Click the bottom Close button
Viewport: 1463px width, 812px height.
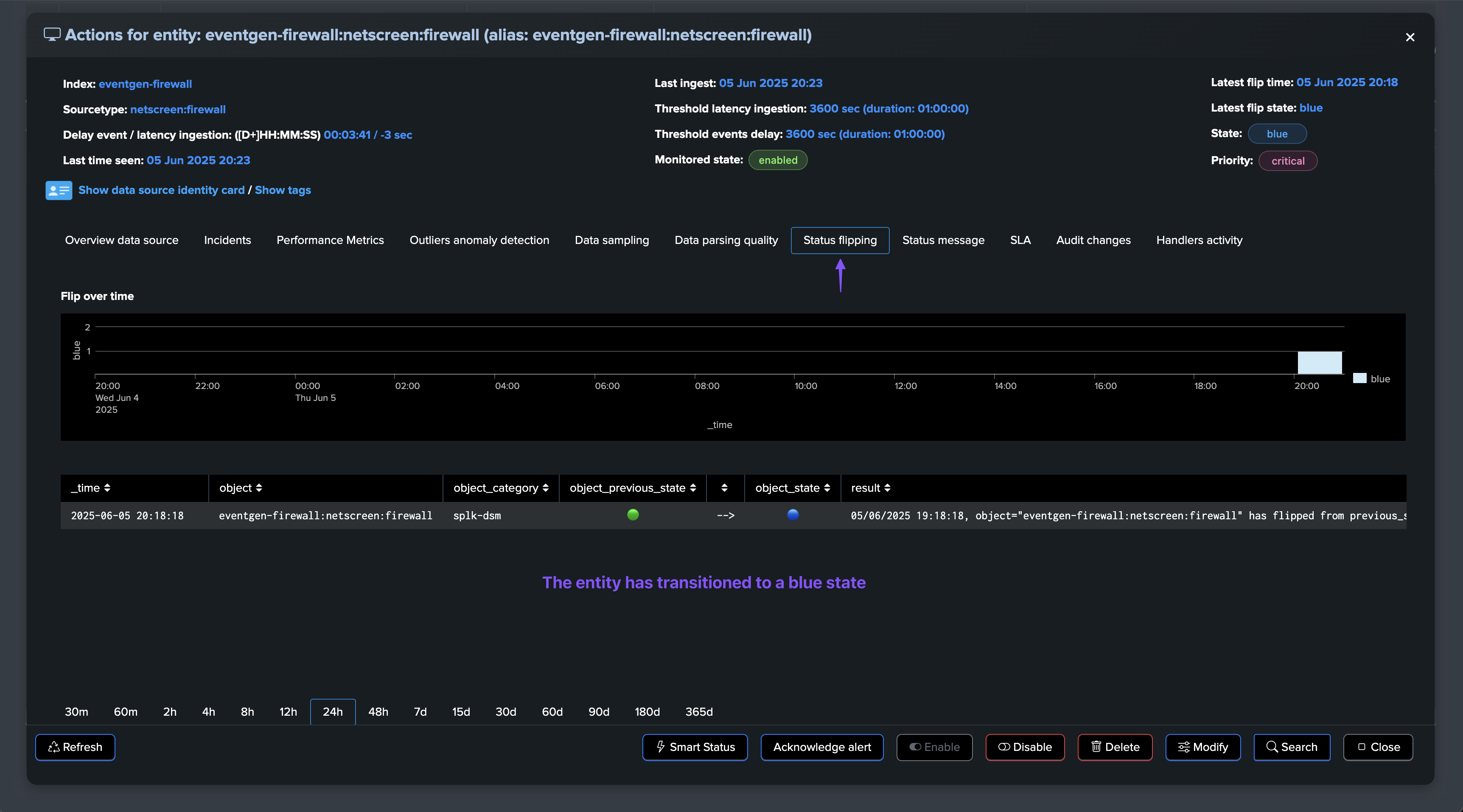(1378, 747)
